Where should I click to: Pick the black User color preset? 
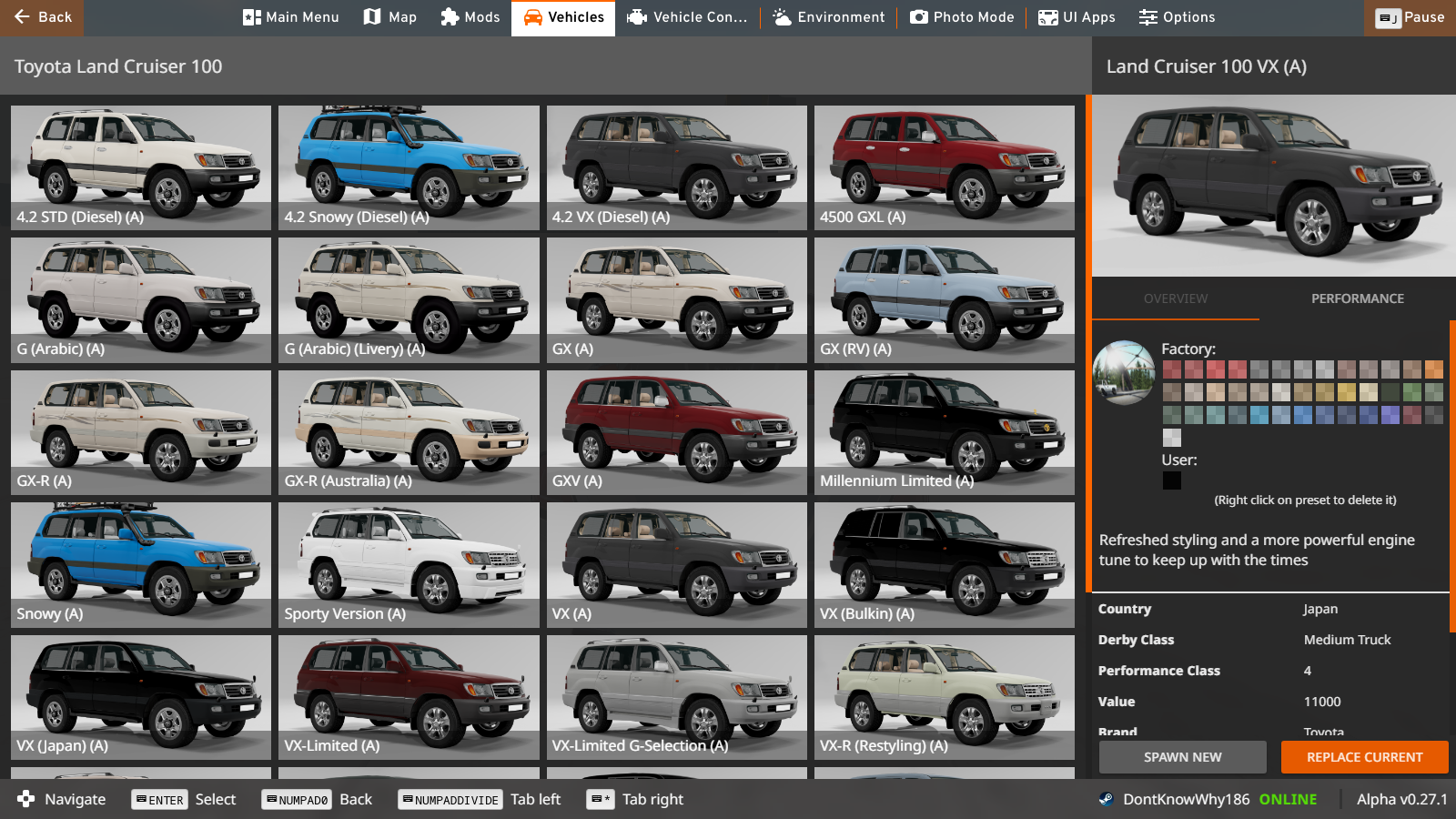[x=1172, y=480]
